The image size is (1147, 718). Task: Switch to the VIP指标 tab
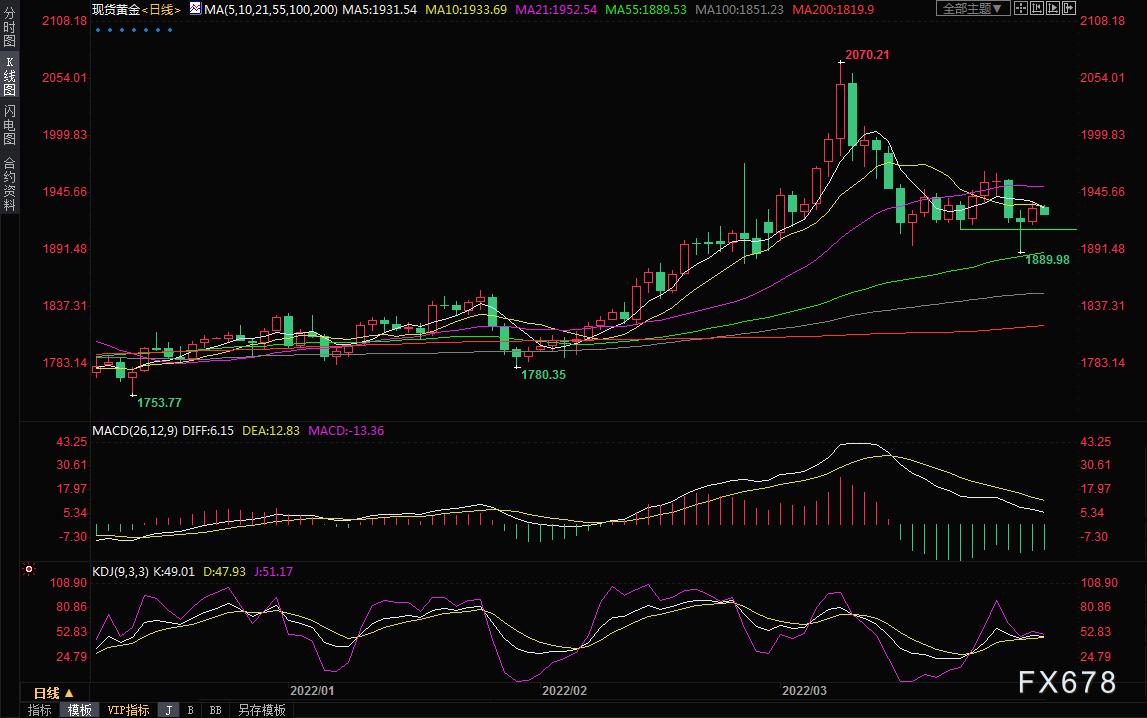point(128,710)
